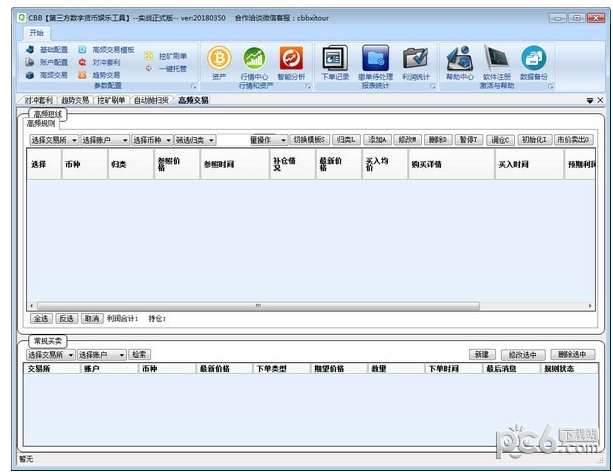Click the 币种 column header in upper table

(x=84, y=164)
